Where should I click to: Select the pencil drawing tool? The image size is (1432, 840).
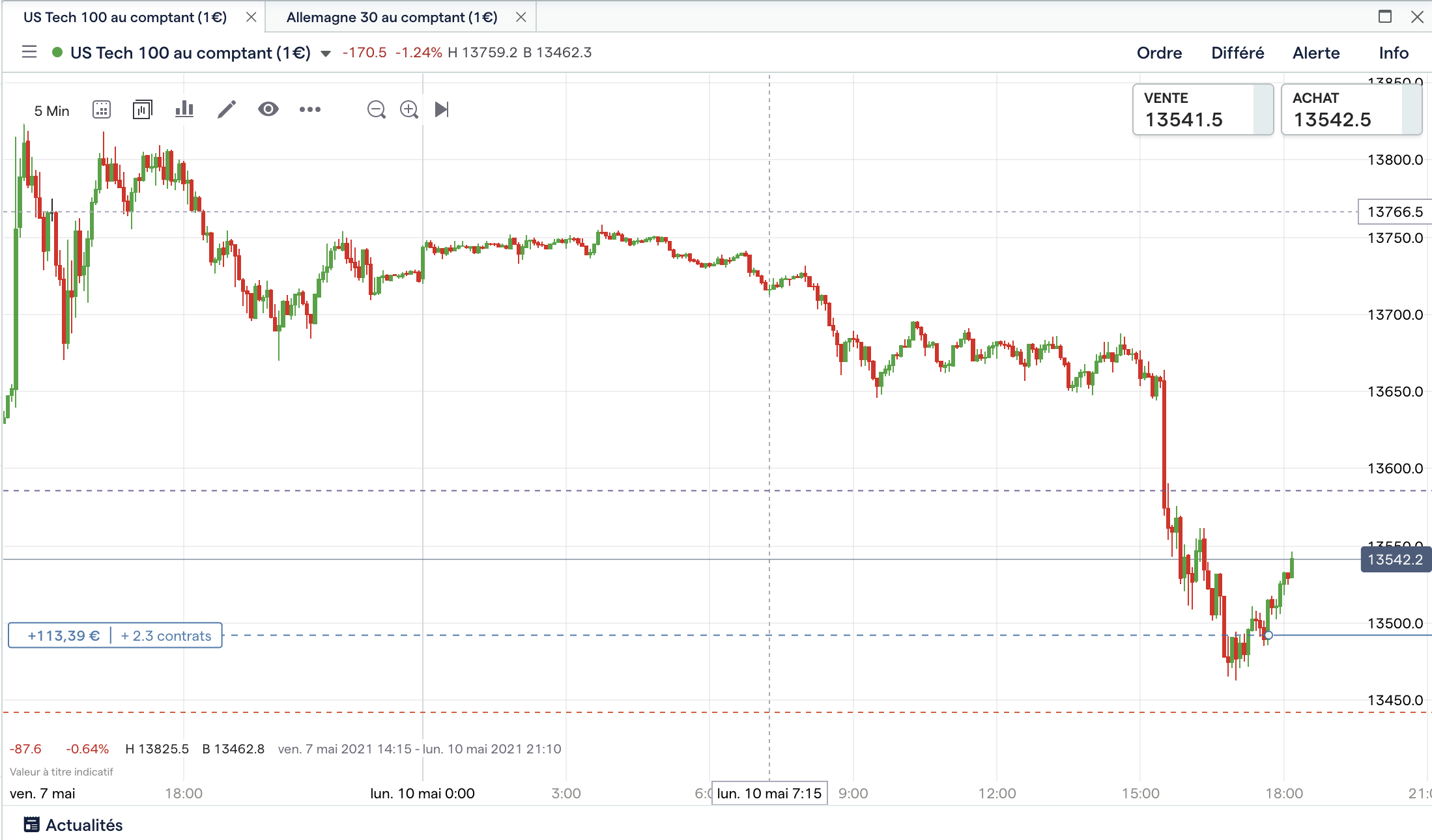coord(226,109)
